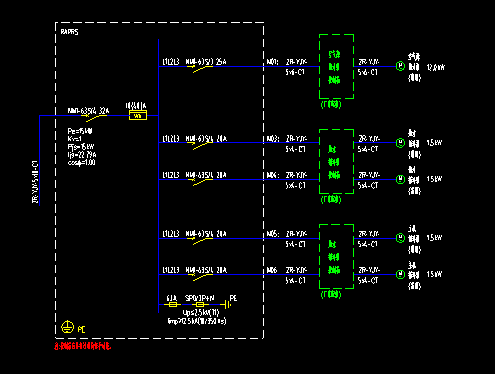Click the panel name label at top-left of dashed box
495x374 pixels.
(x=69, y=32)
